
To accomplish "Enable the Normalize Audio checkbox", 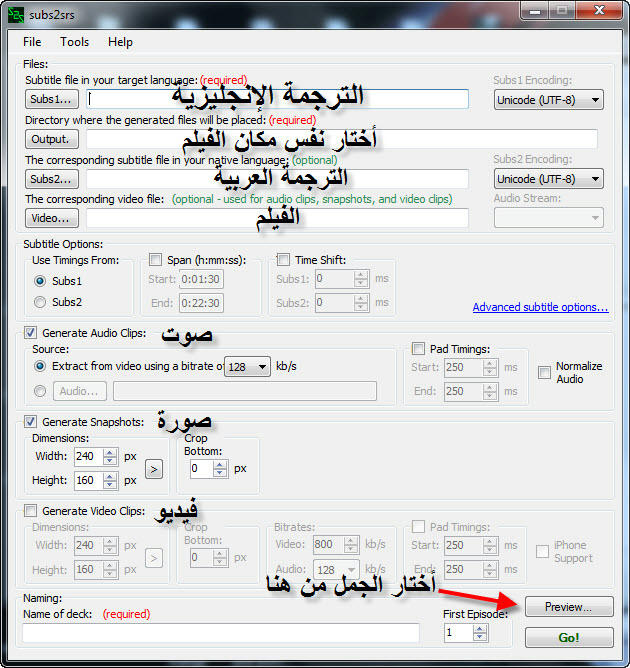I will click(x=544, y=372).
